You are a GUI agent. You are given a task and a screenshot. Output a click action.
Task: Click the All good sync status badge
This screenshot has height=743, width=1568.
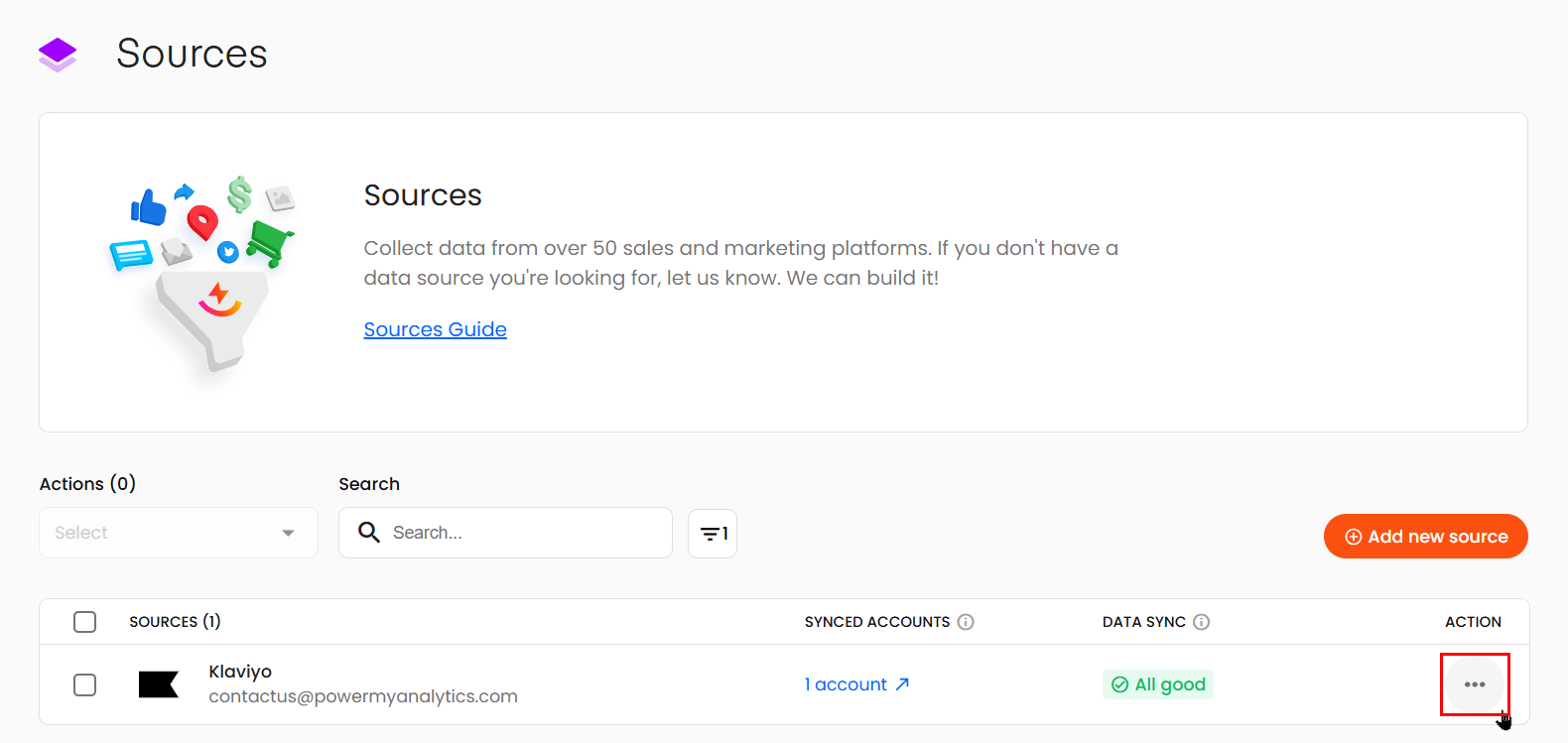pos(1157,684)
